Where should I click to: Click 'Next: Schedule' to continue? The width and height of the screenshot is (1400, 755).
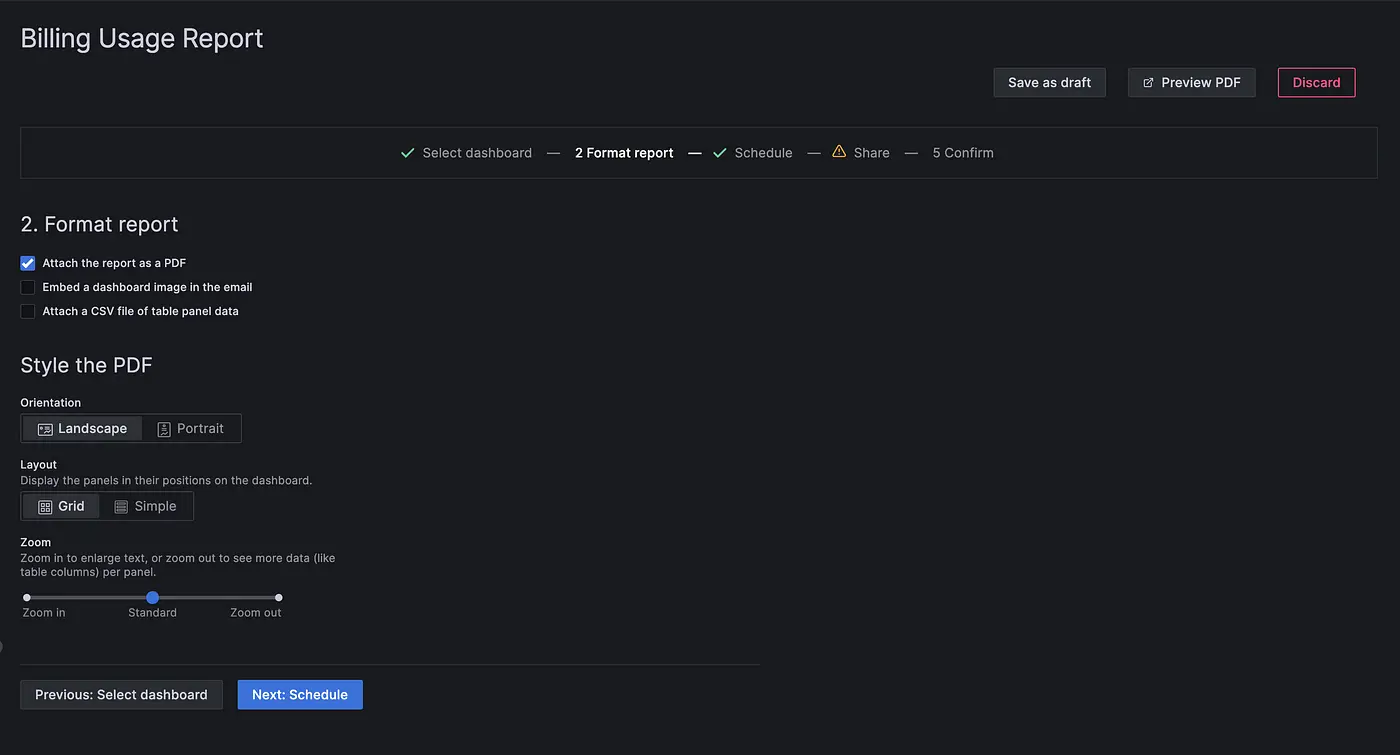click(300, 694)
